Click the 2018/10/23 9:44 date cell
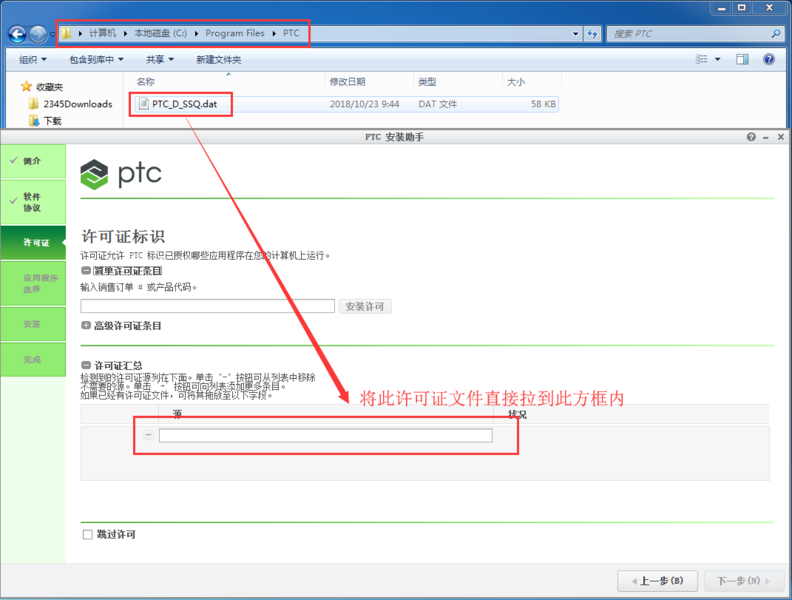Image resolution: width=792 pixels, height=600 pixels. point(364,104)
